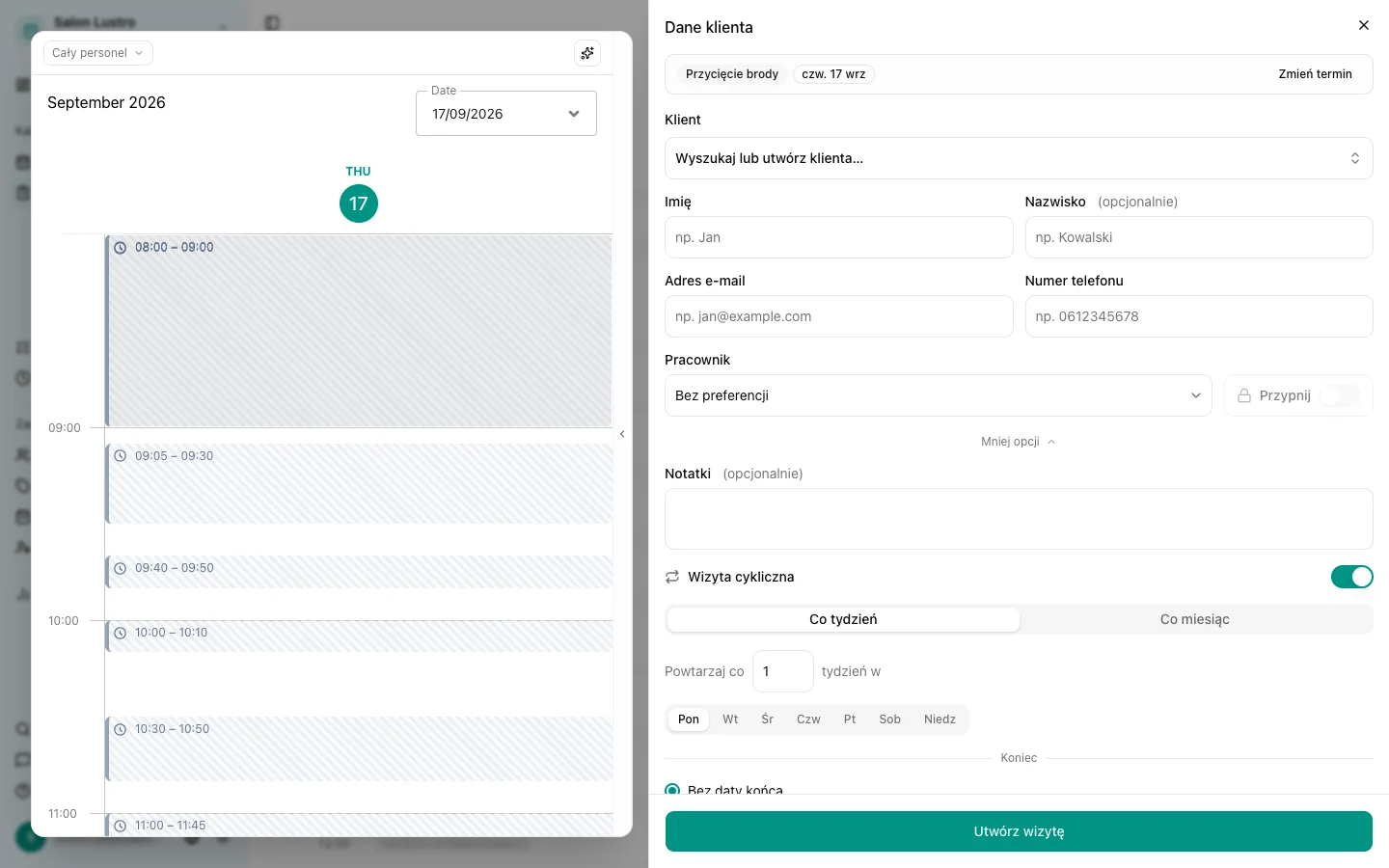The width and height of the screenshot is (1389, 868).
Task: Switch to the Co miesiąc tab
Action: click(x=1195, y=619)
